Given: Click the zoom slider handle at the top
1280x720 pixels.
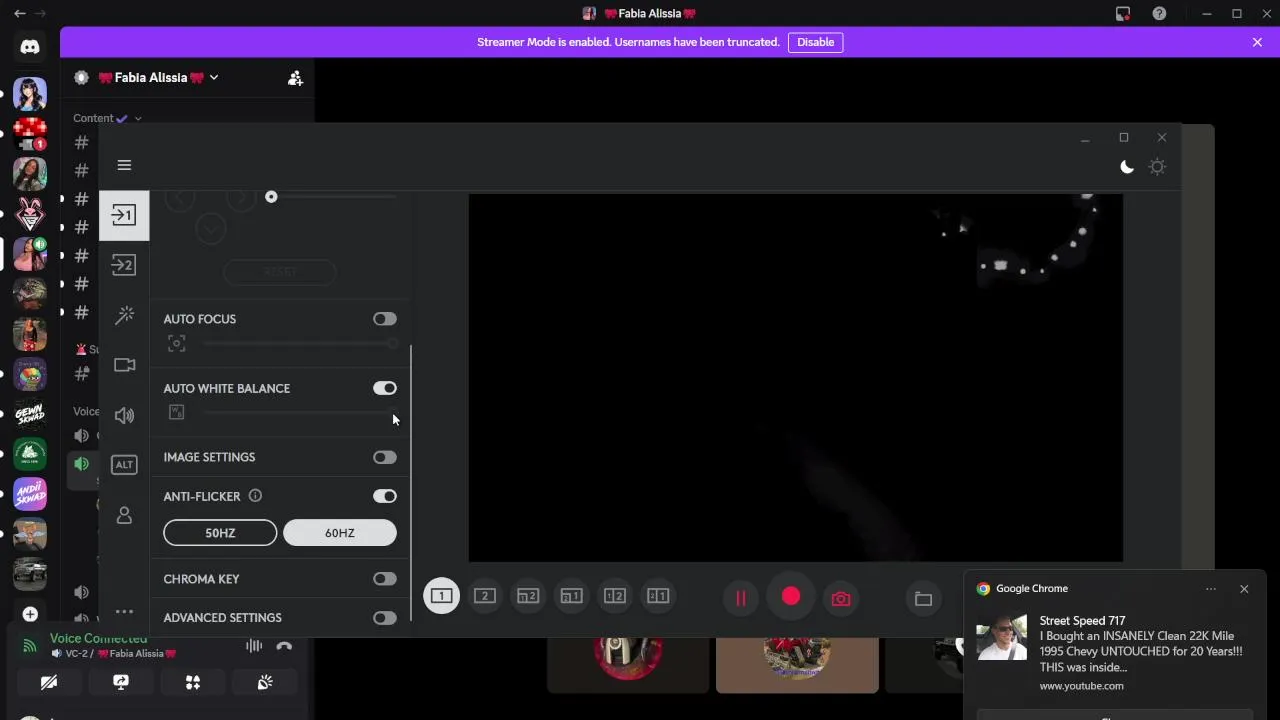Looking at the screenshot, I should tap(271, 197).
